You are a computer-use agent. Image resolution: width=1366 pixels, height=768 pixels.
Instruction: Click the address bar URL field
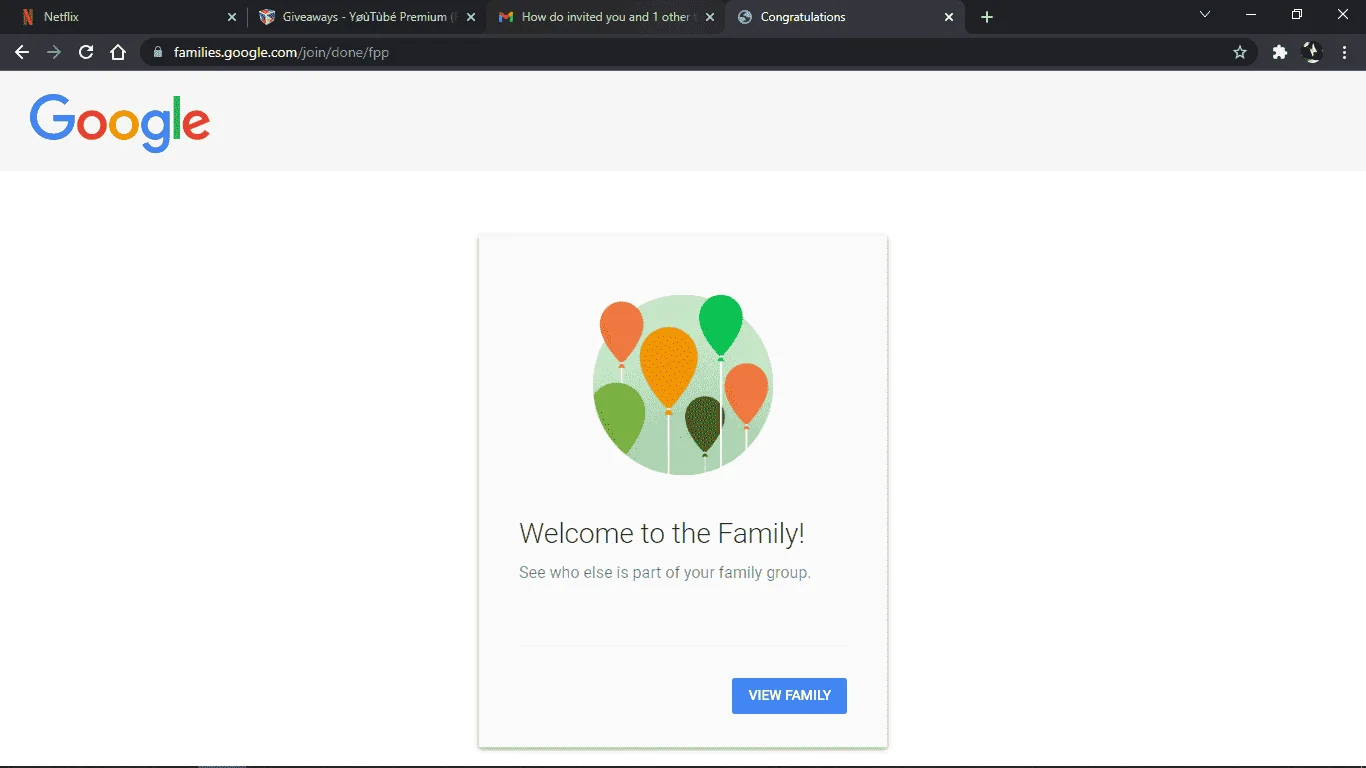click(x=690, y=52)
